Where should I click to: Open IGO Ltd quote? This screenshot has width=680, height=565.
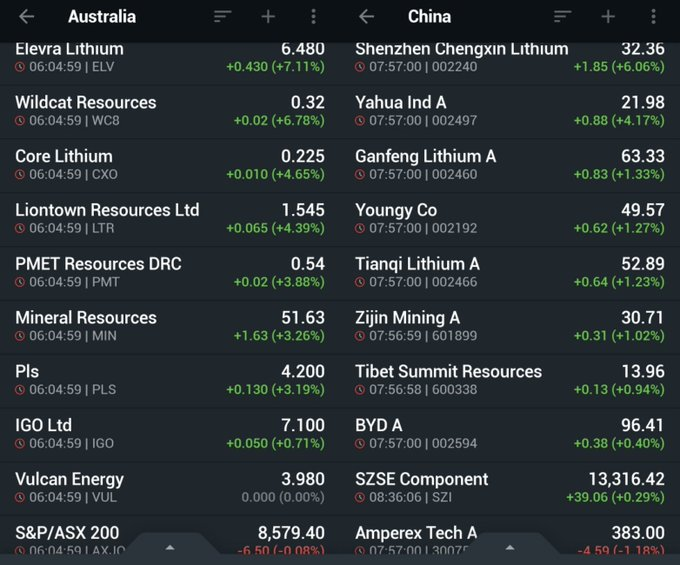pyautogui.click(x=170, y=434)
